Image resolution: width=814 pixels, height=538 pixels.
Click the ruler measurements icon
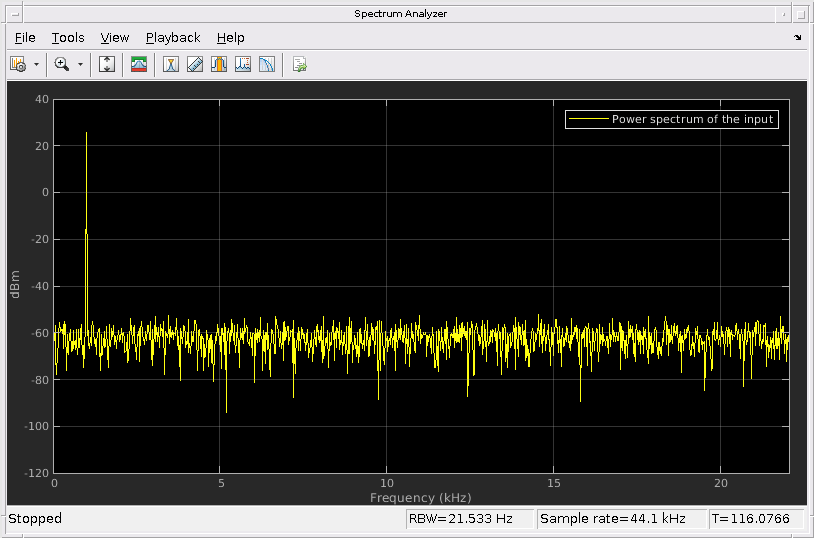195,64
